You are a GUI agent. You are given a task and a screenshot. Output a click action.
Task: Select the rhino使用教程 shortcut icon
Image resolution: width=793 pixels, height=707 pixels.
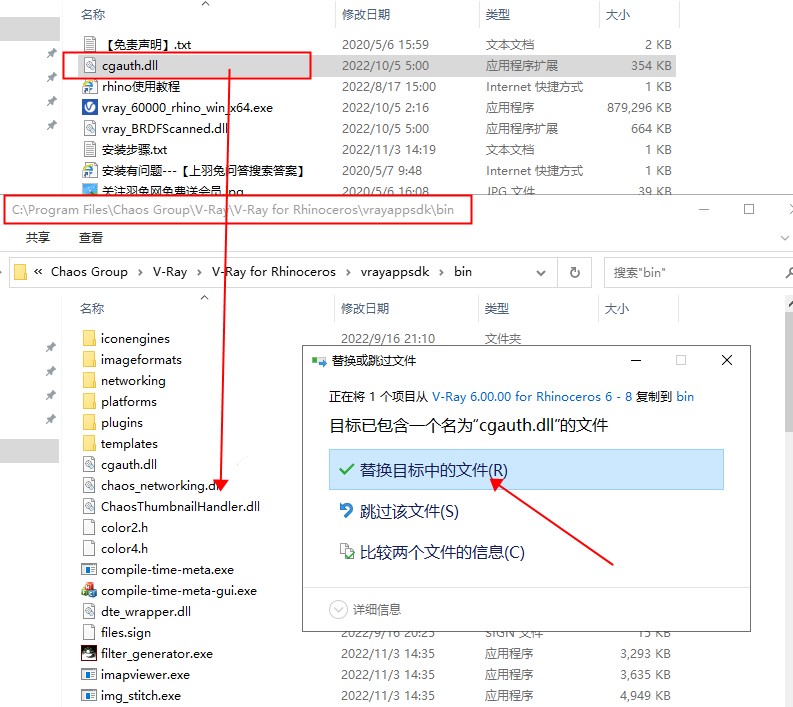(x=90, y=86)
